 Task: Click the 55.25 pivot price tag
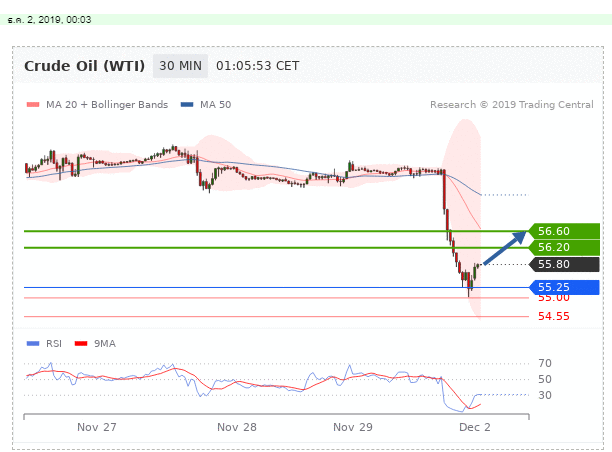[564, 287]
